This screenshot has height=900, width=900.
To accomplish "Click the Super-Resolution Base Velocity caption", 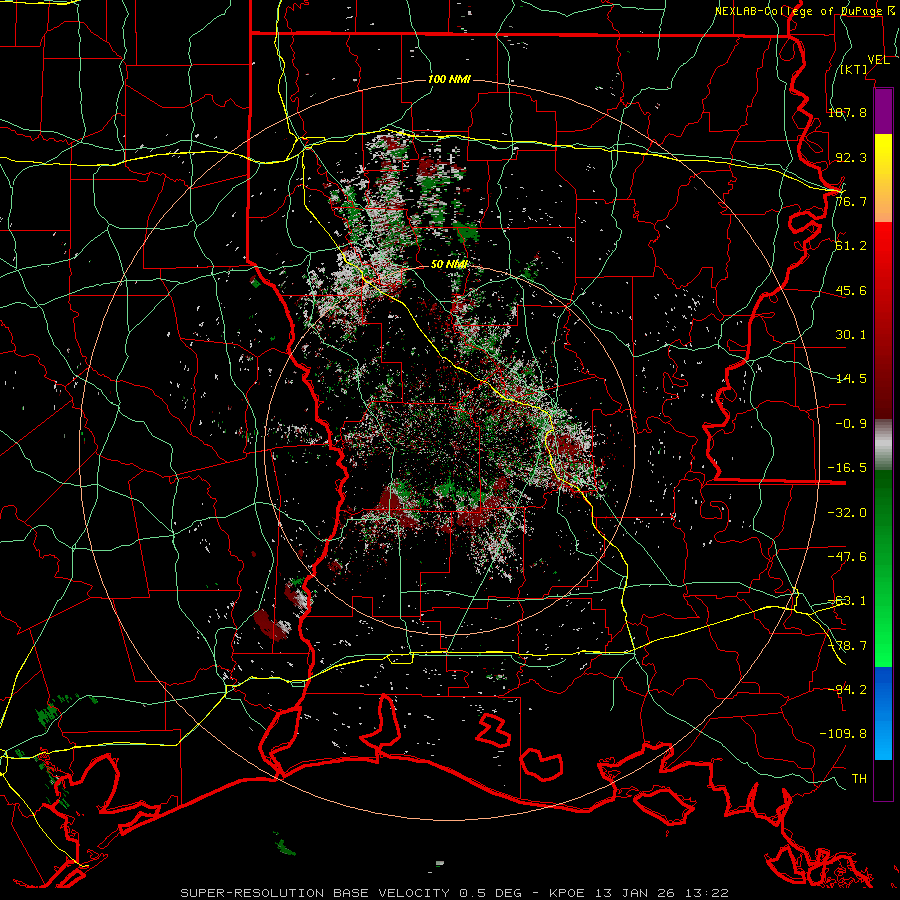I will pyautogui.click(x=455, y=893).
